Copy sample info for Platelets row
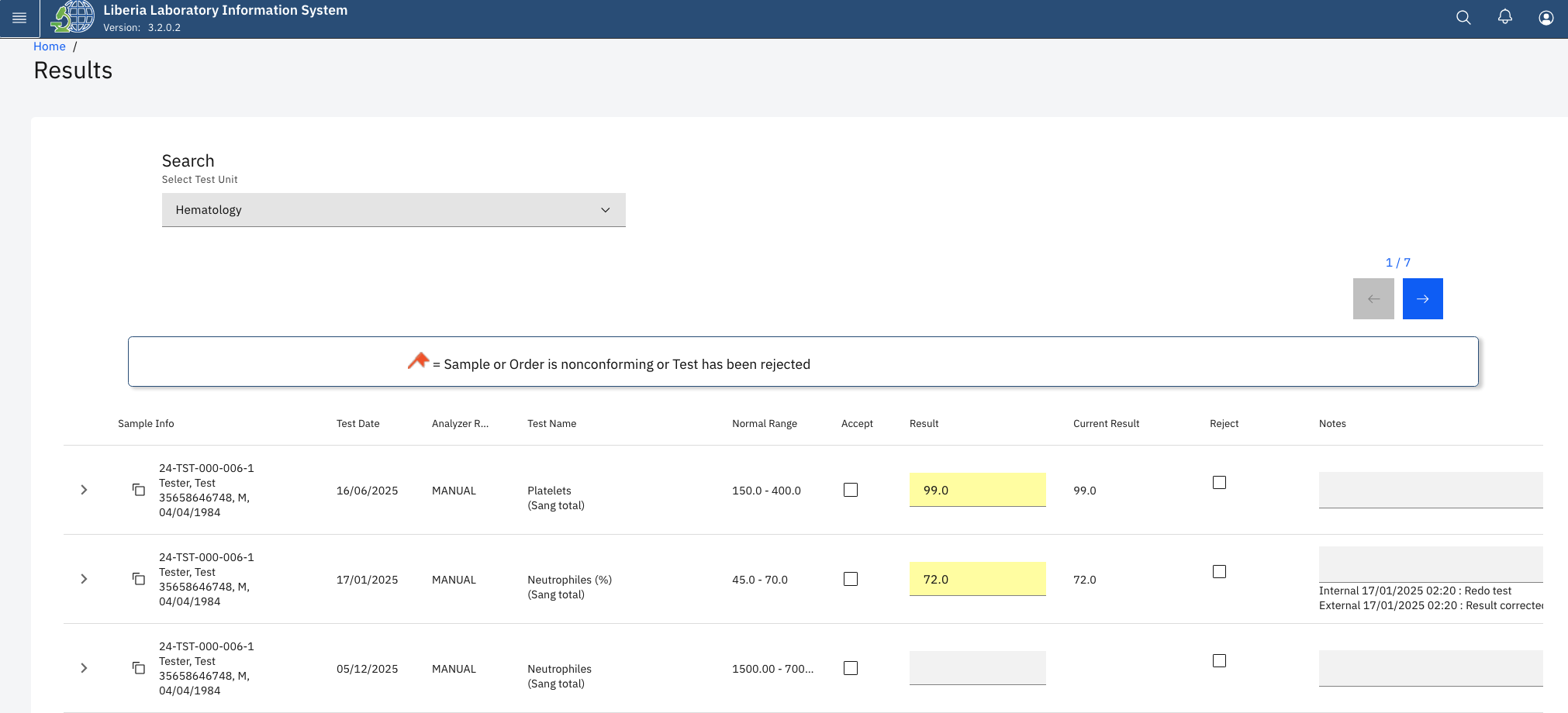This screenshot has width=1568, height=713. 139,490
